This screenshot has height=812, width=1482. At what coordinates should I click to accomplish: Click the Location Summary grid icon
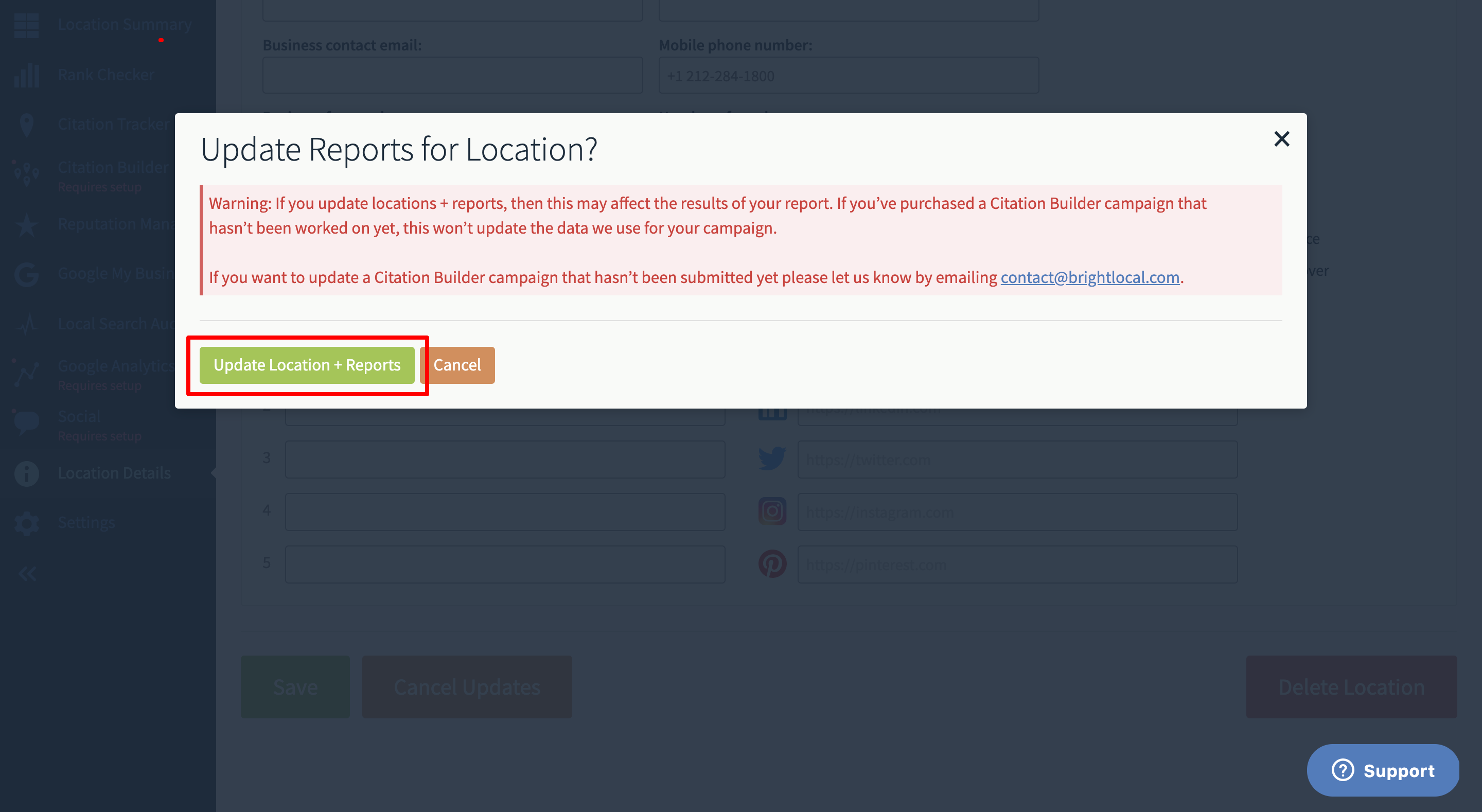[26, 25]
